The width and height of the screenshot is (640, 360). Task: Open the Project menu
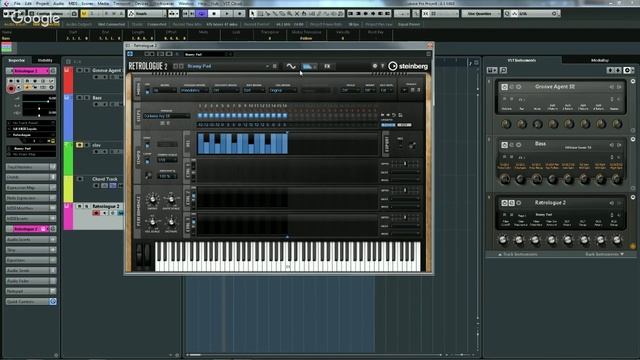[42, 3]
